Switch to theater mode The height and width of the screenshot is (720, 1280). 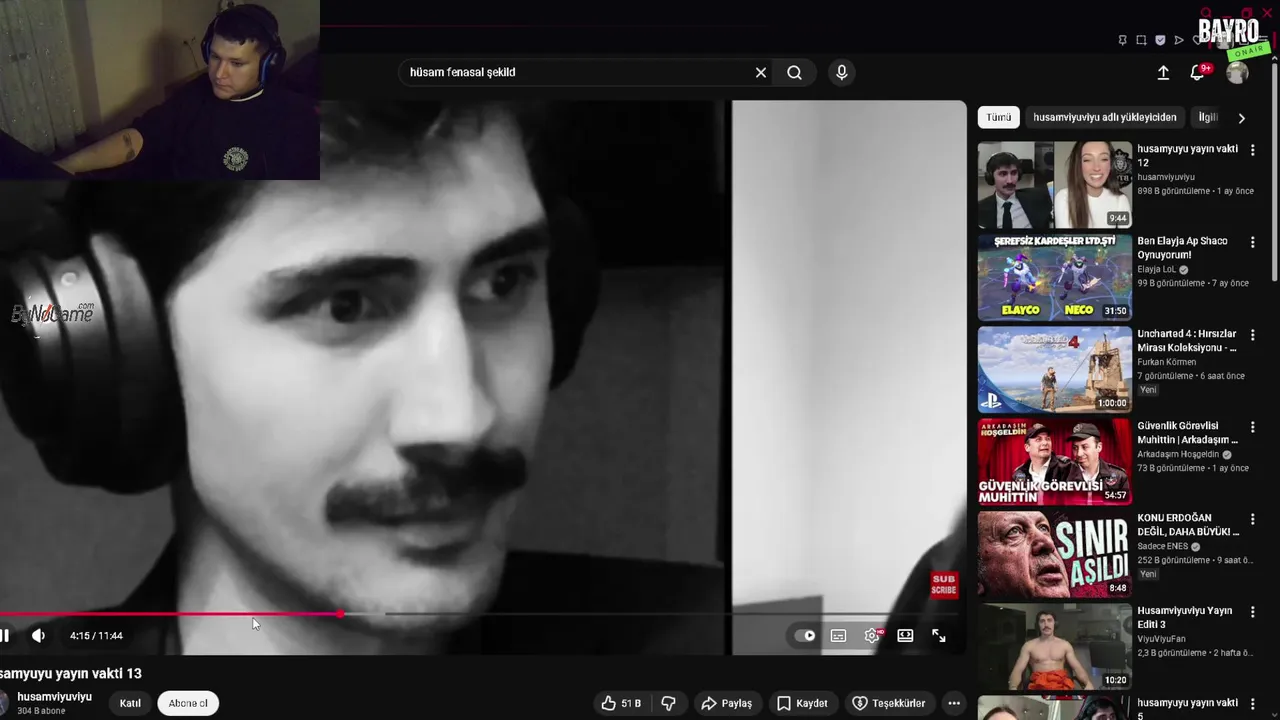(905, 635)
